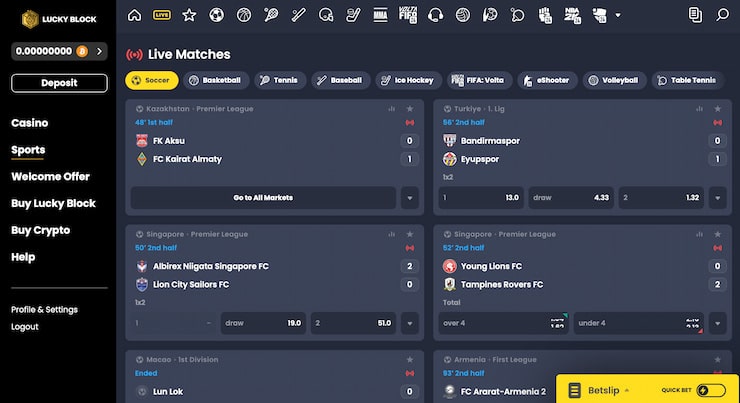Open live stream icon for Bandirmaspor match
The image size is (740, 403).
pyautogui.click(x=717, y=123)
